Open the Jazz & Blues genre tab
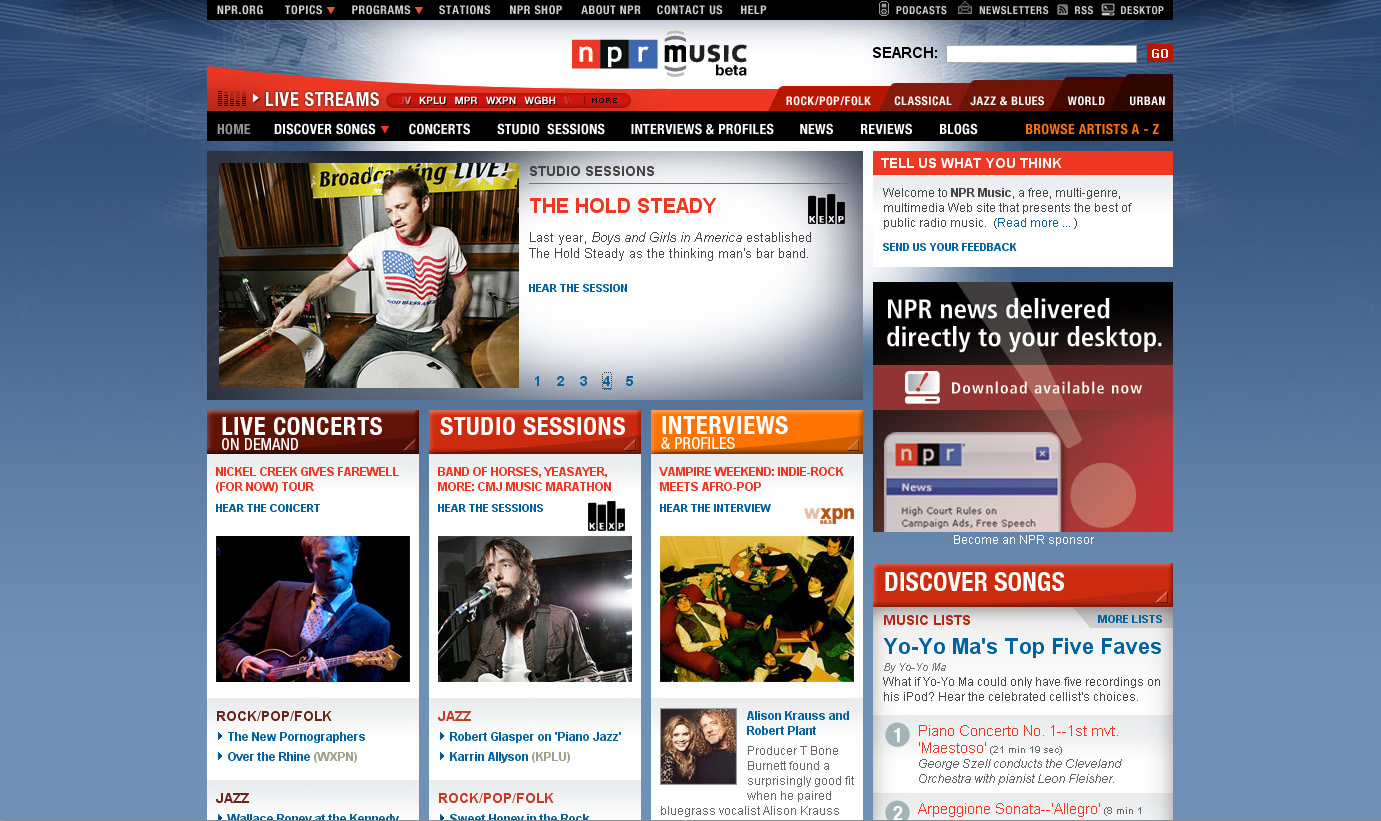The height and width of the screenshot is (821, 1381). (1007, 101)
